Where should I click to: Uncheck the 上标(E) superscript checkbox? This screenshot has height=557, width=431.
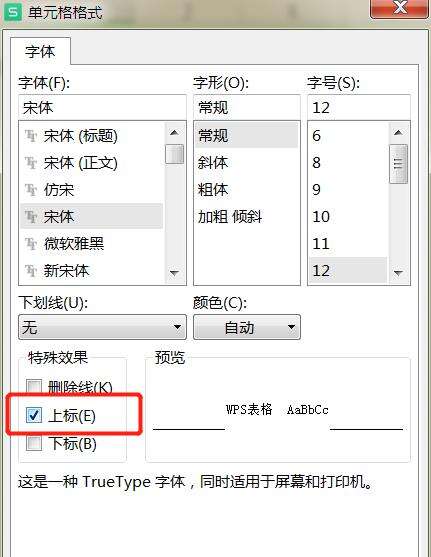pos(34,415)
